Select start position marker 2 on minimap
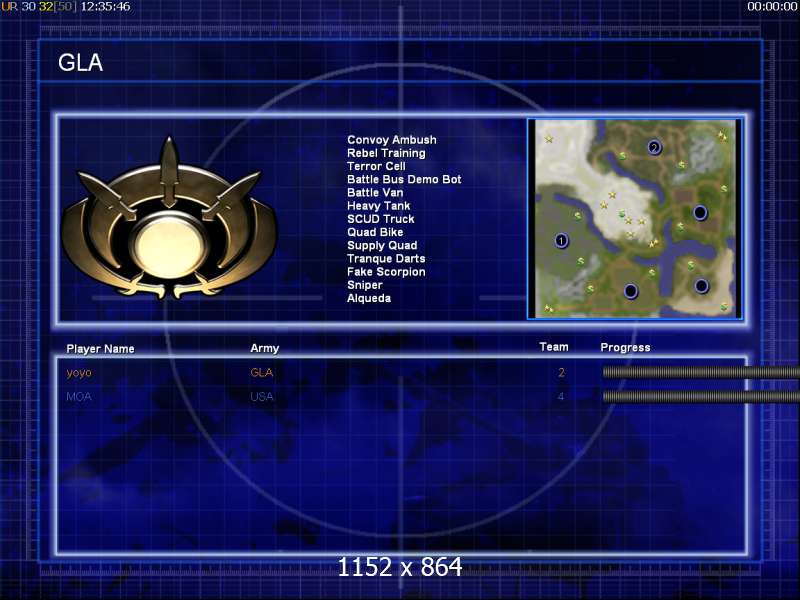Image resolution: width=800 pixels, height=600 pixels. pyautogui.click(x=654, y=148)
